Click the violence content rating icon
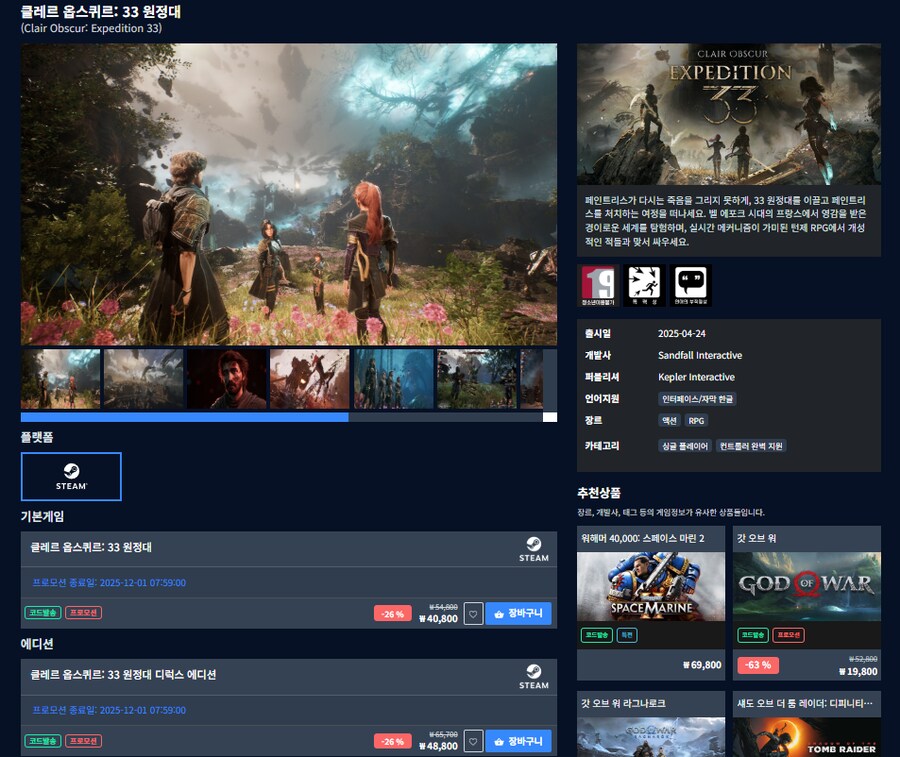 (x=644, y=285)
